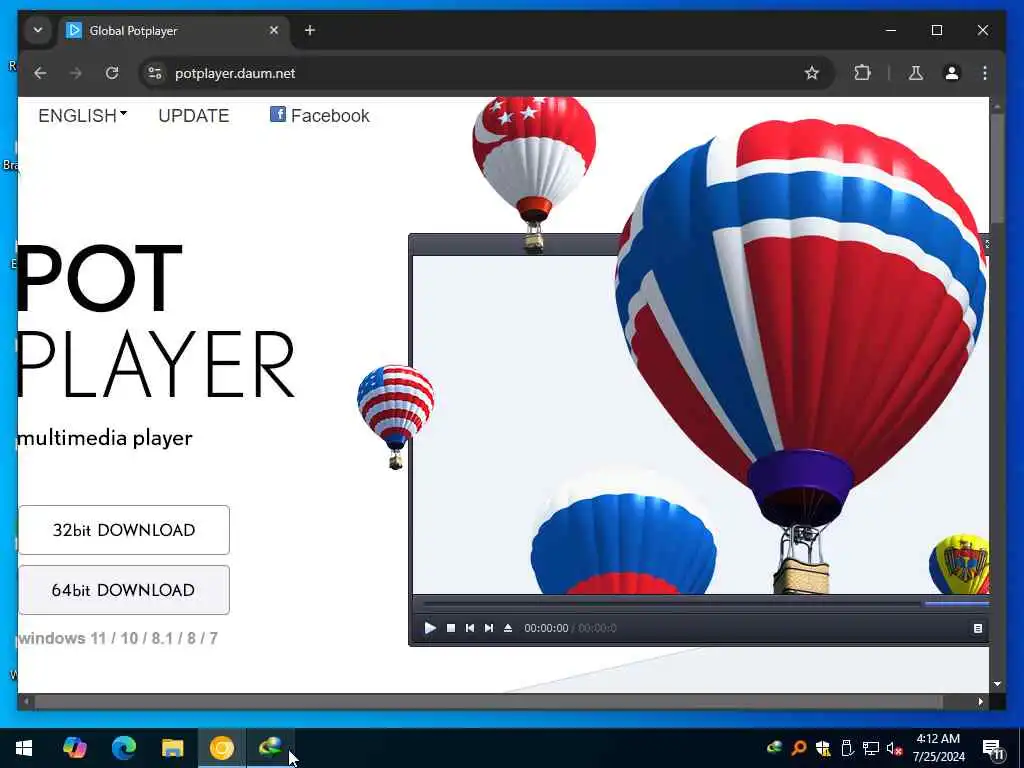Close the Global Potplayer tab
Screen dimensions: 1024x768
[274, 30]
